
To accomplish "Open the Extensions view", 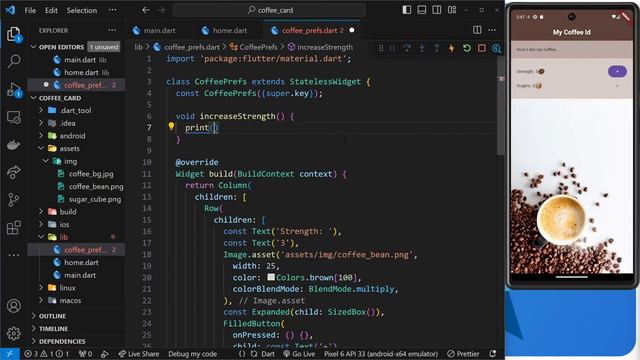I will 14,227.
